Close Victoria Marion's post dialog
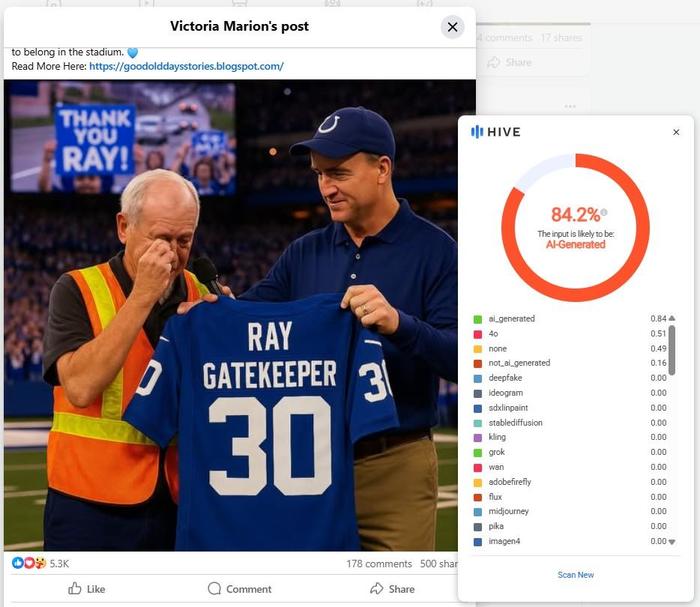 point(452,27)
